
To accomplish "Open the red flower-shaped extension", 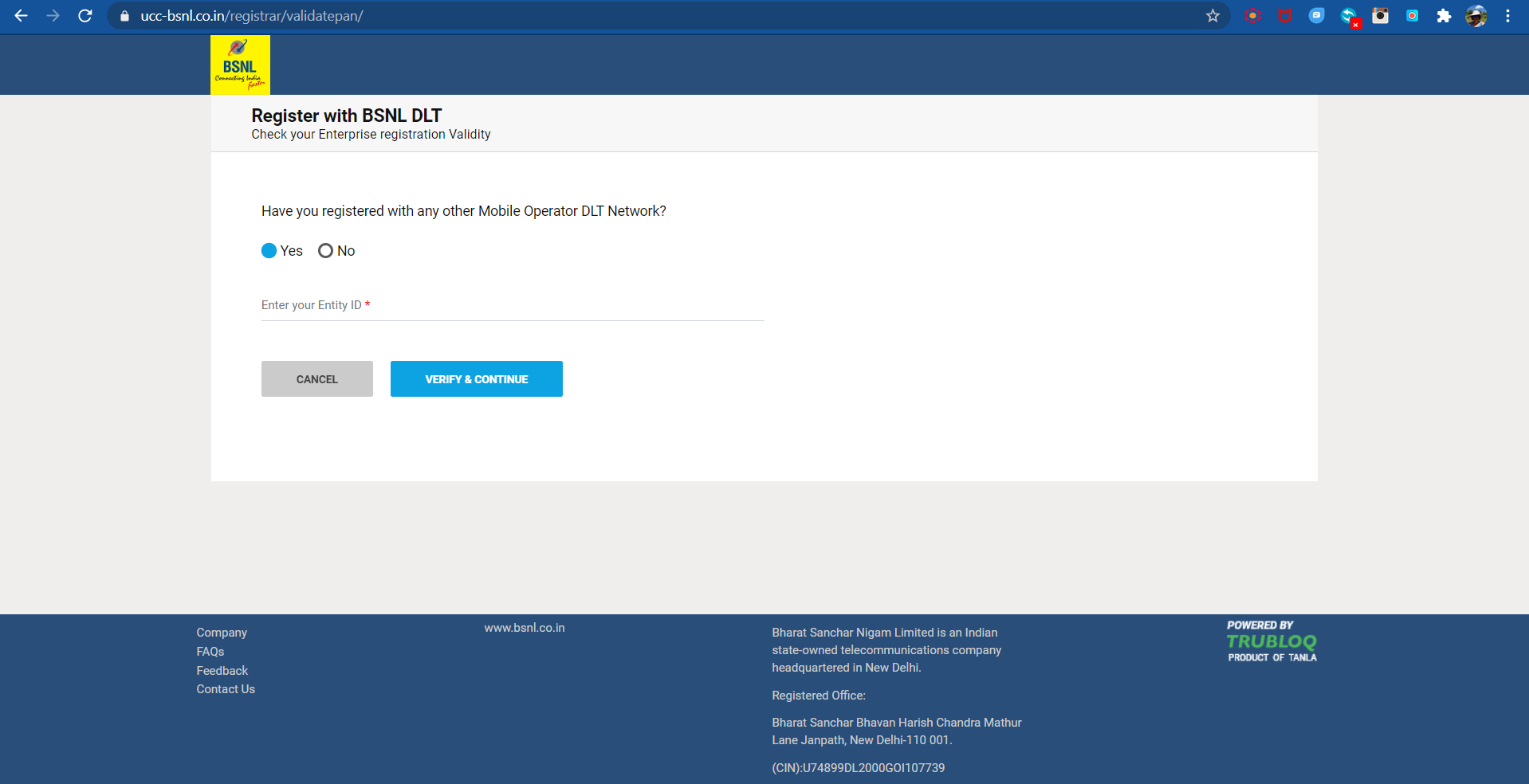I will pos(1252,16).
